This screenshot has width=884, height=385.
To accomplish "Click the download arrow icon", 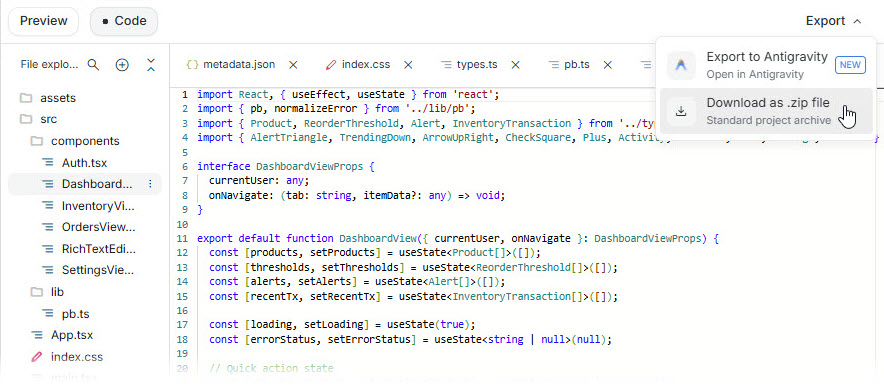I will [x=681, y=111].
